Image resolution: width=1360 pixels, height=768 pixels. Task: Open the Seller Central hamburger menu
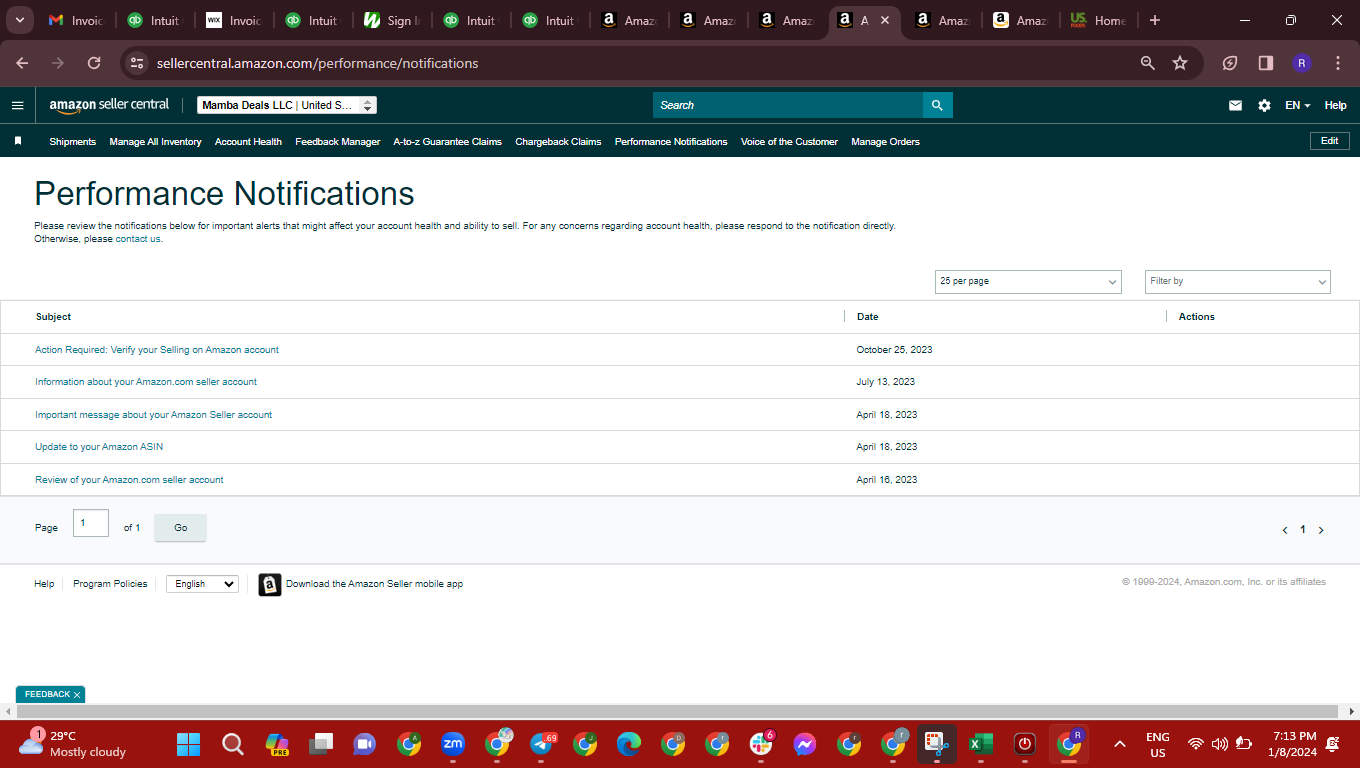(17, 105)
